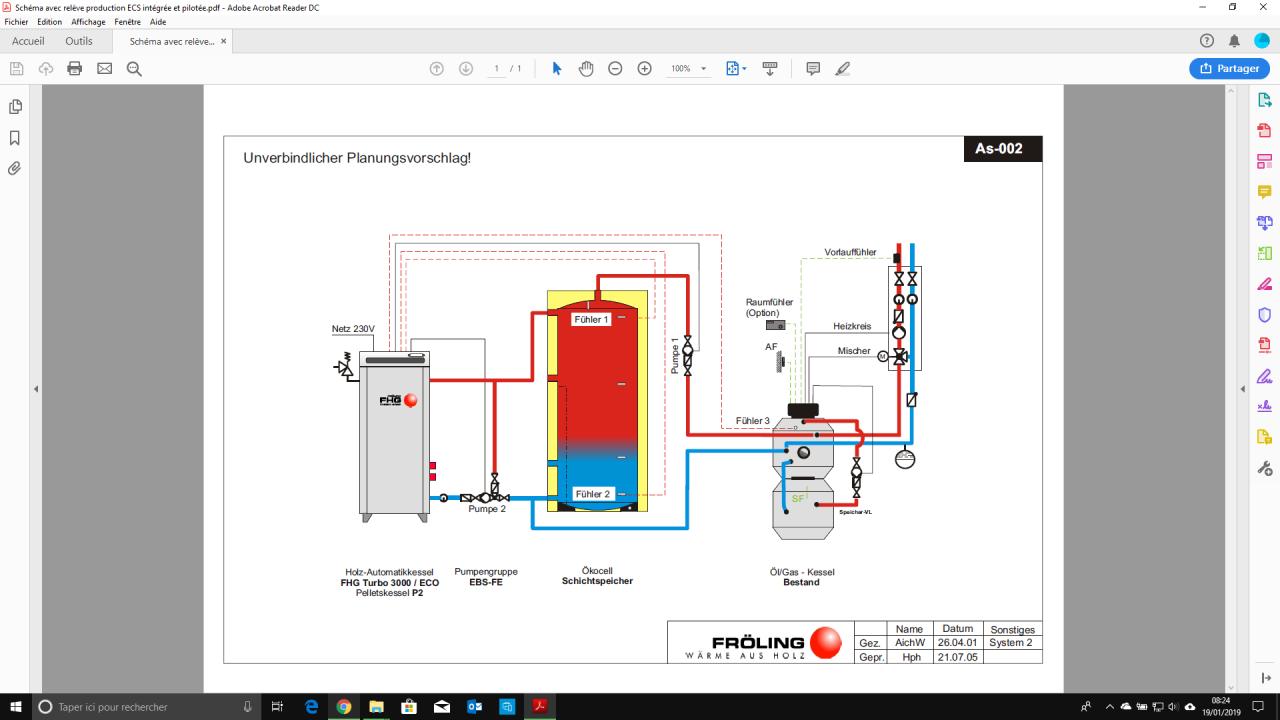
Task: Zoom in with the plus icon
Action: click(x=644, y=69)
